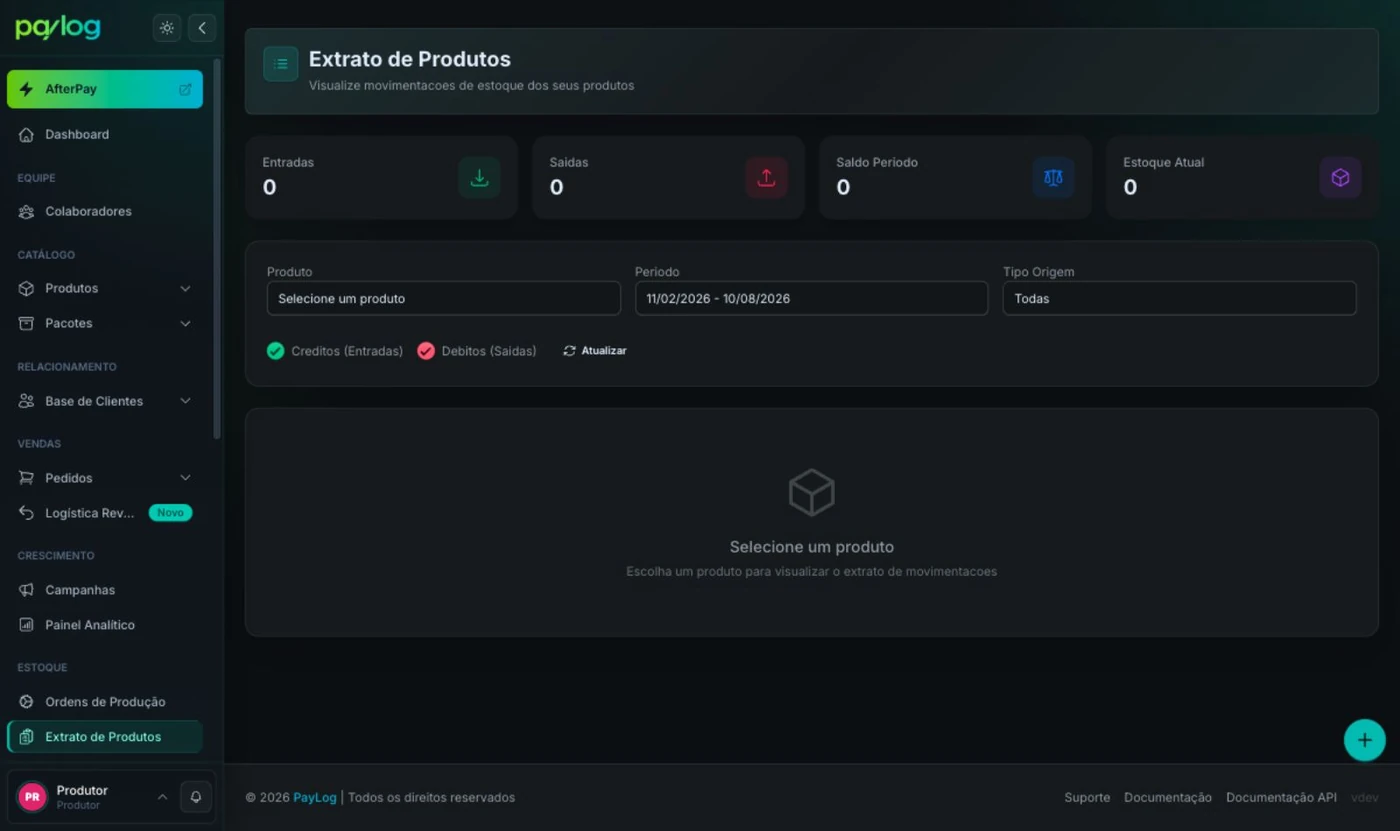This screenshot has width=1400, height=831.
Task: Open the Tipo Origem Todas dropdown
Action: (1180, 299)
